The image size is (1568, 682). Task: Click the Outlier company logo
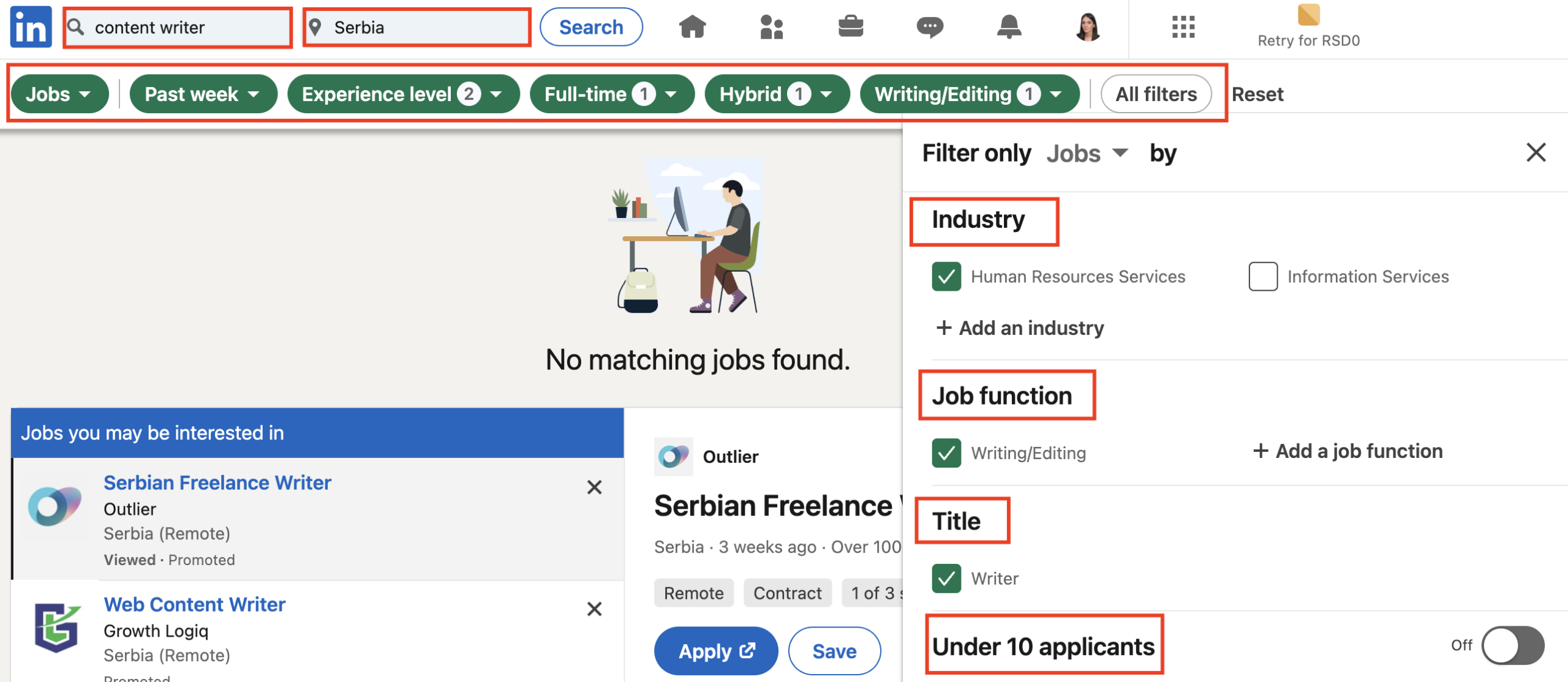pyautogui.click(x=674, y=456)
